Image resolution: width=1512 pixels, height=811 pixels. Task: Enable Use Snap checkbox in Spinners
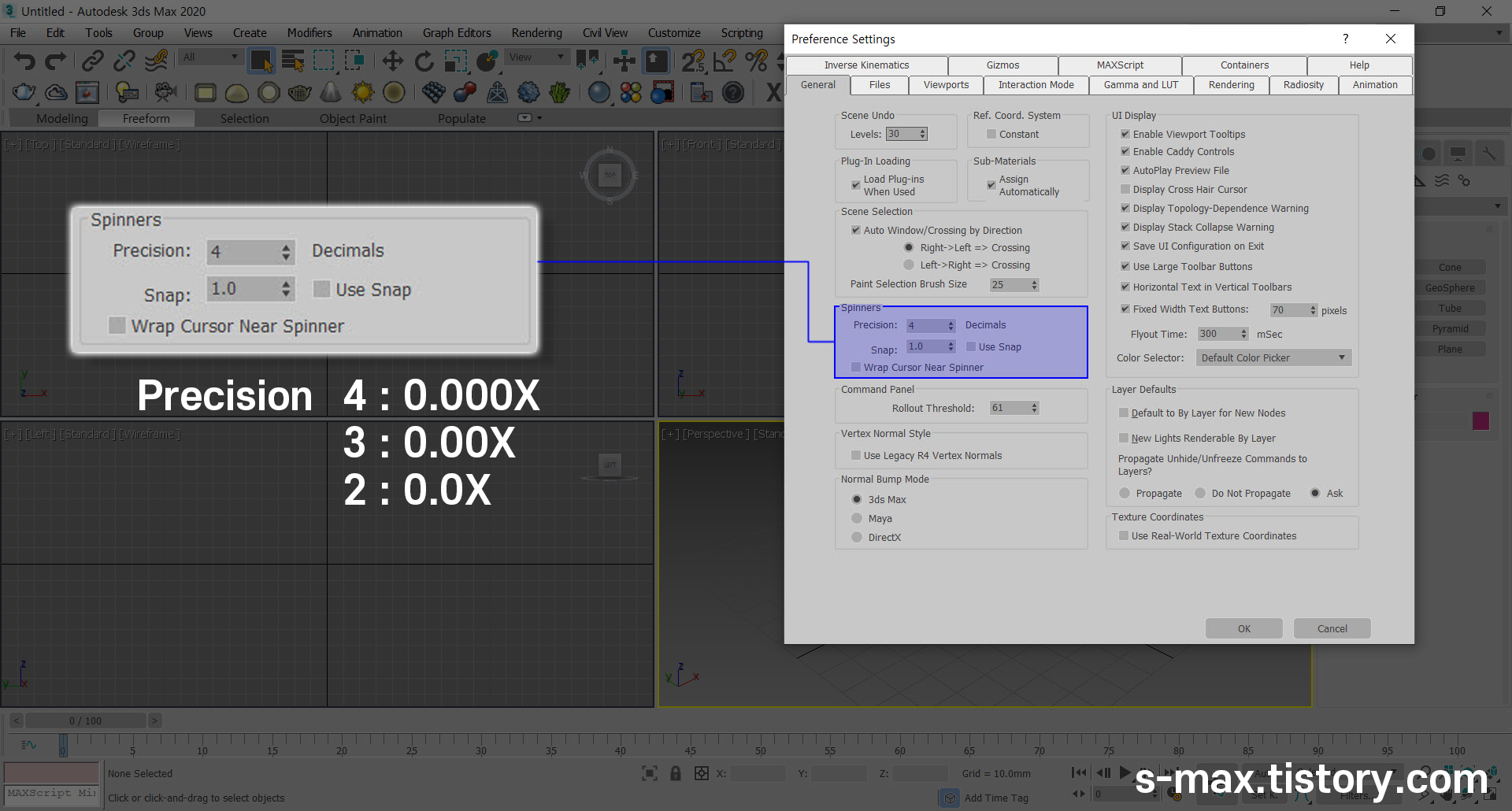[x=971, y=346]
